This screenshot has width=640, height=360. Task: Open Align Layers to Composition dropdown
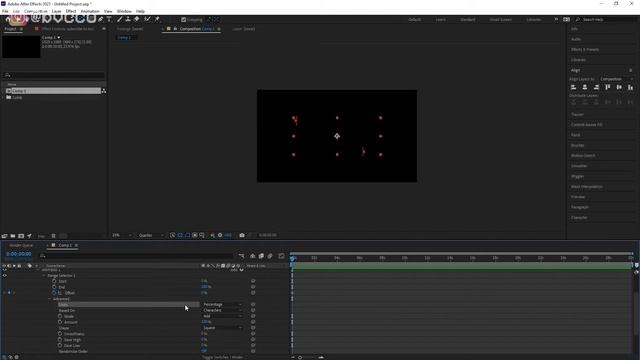coord(616,79)
